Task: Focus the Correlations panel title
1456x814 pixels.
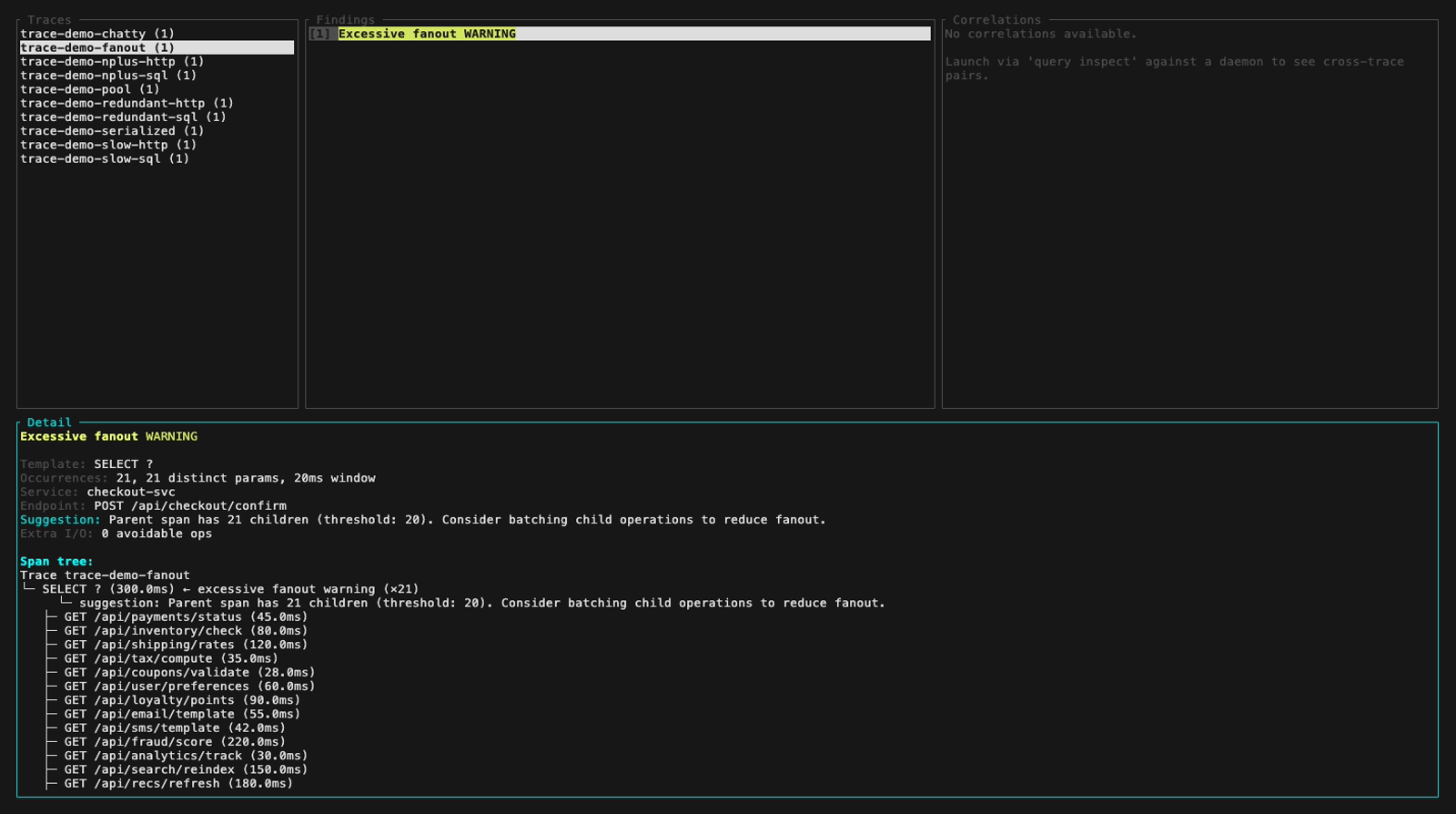Action: [996, 20]
